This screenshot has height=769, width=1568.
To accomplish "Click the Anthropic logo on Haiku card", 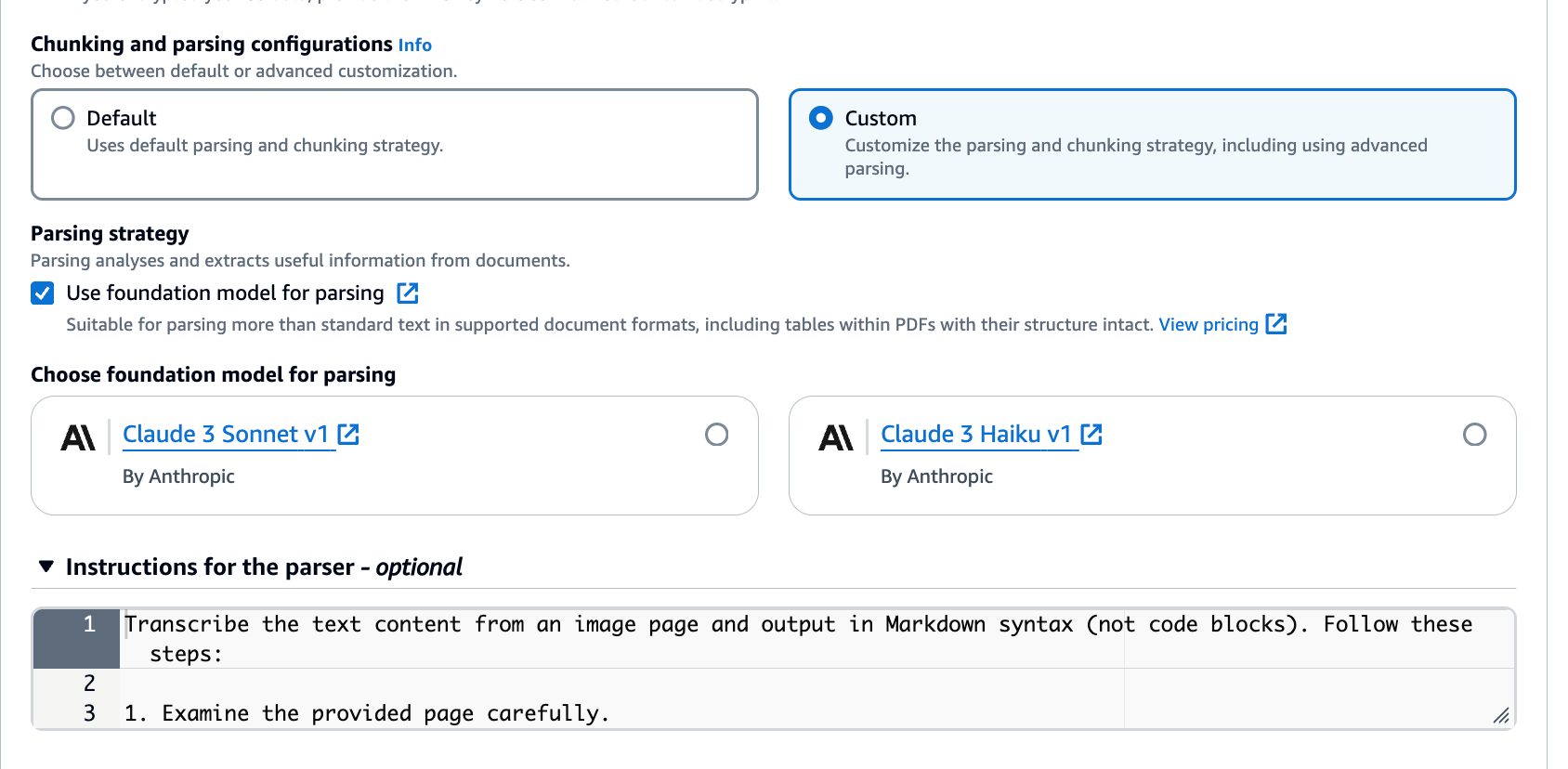I will pos(836,437).
